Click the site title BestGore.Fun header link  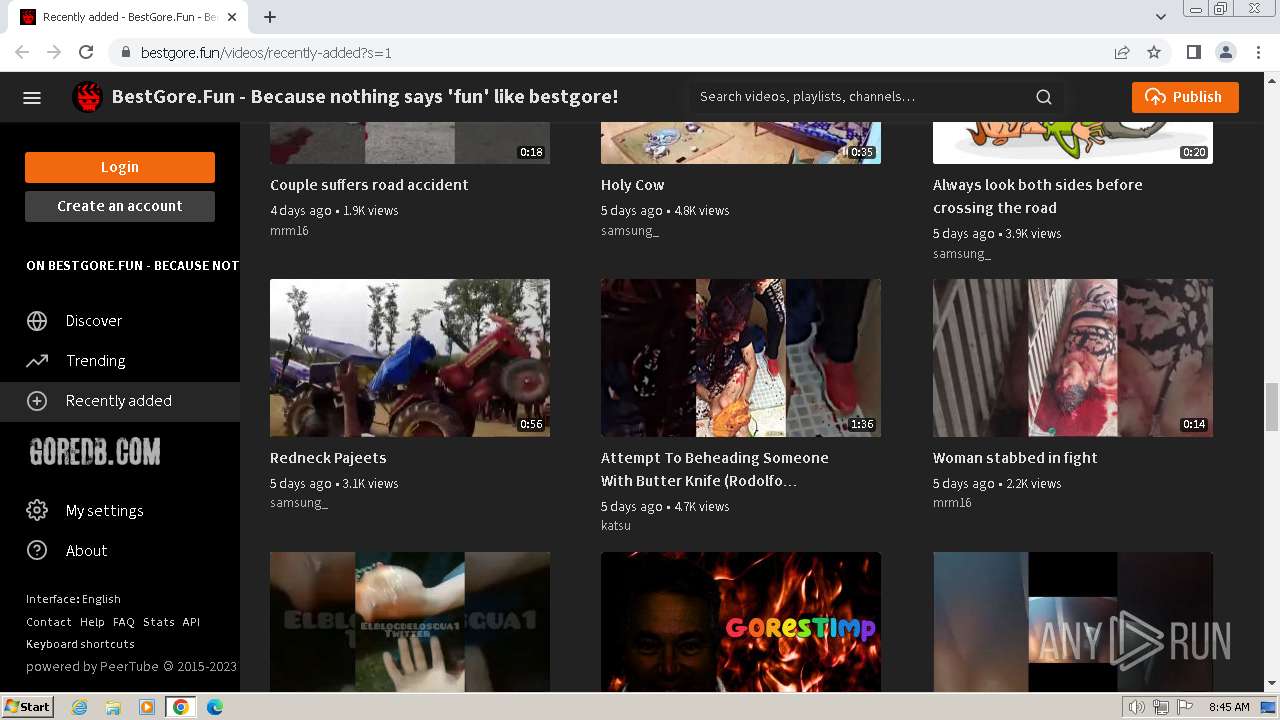[365, 97]
